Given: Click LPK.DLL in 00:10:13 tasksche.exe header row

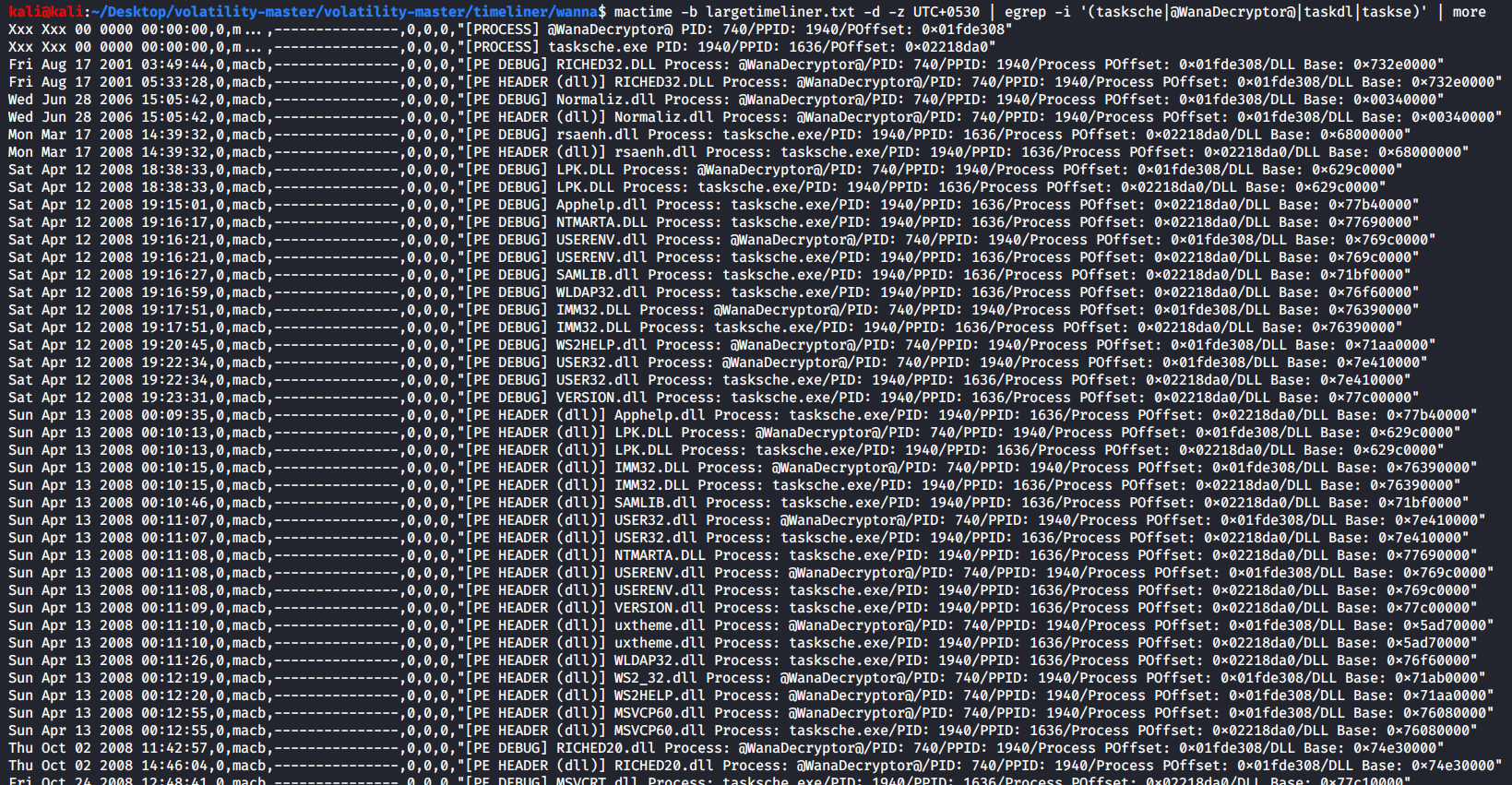Looking at the screenshot, I should tap(644, 449).
